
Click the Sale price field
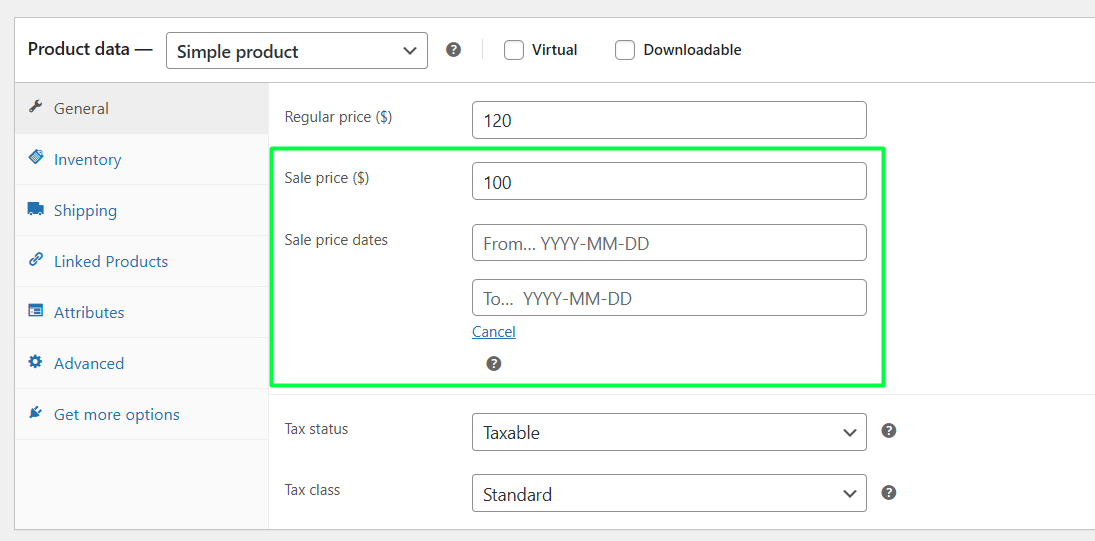pyautogui.click(x=669, y=181)
